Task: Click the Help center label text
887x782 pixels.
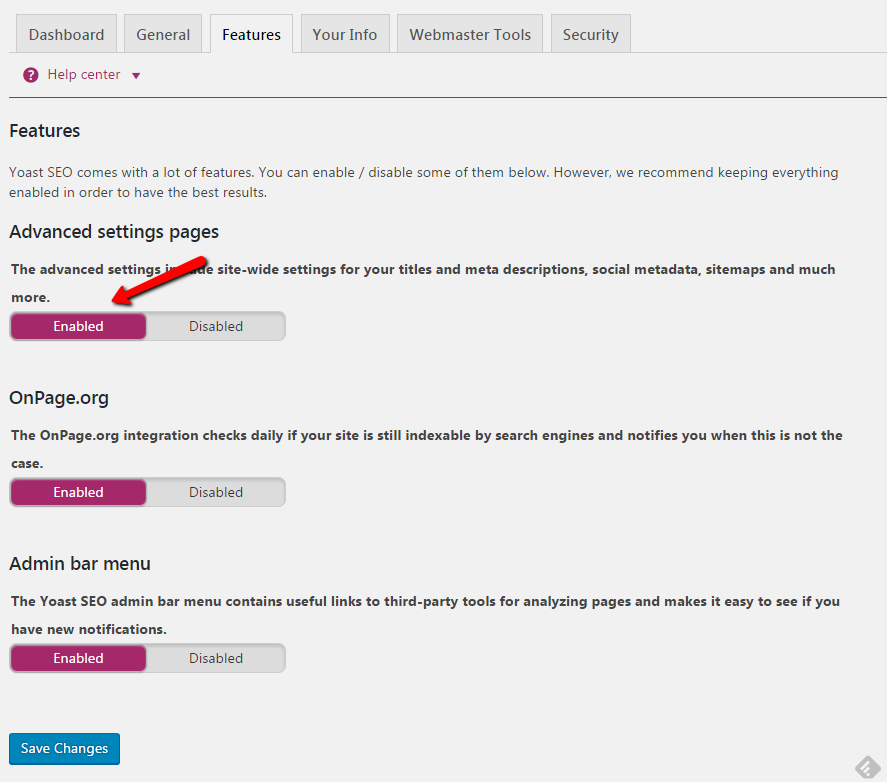Action: point(84,74)
